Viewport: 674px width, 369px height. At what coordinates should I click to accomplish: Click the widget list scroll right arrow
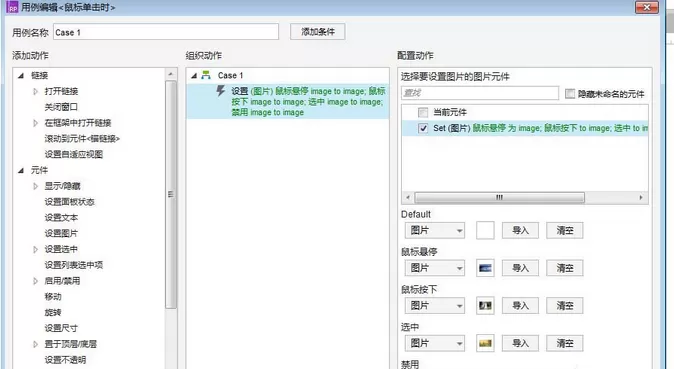641,197
